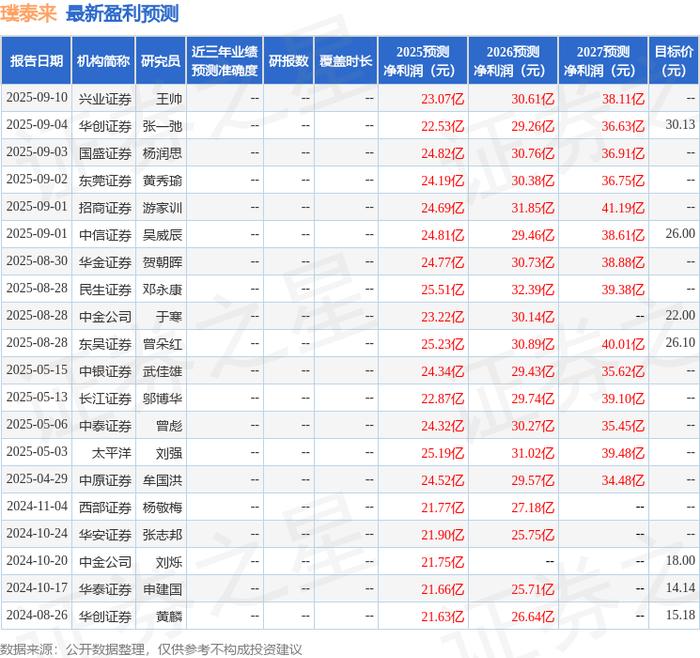Click the 40.01亿 forecast value
The image size is (700, 658).
coord(623,344)
